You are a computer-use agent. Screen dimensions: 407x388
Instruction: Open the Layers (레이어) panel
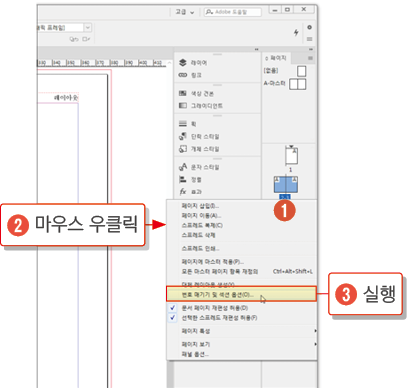pos(193,63)
